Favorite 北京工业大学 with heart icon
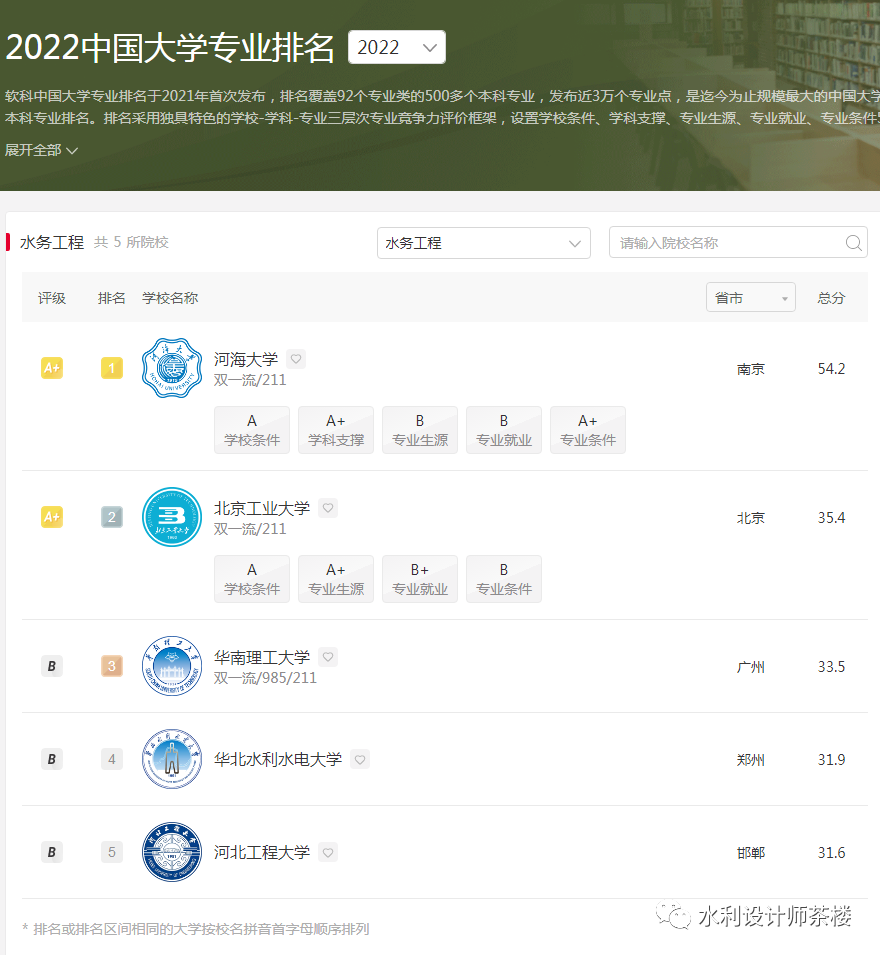 (328, 508)
